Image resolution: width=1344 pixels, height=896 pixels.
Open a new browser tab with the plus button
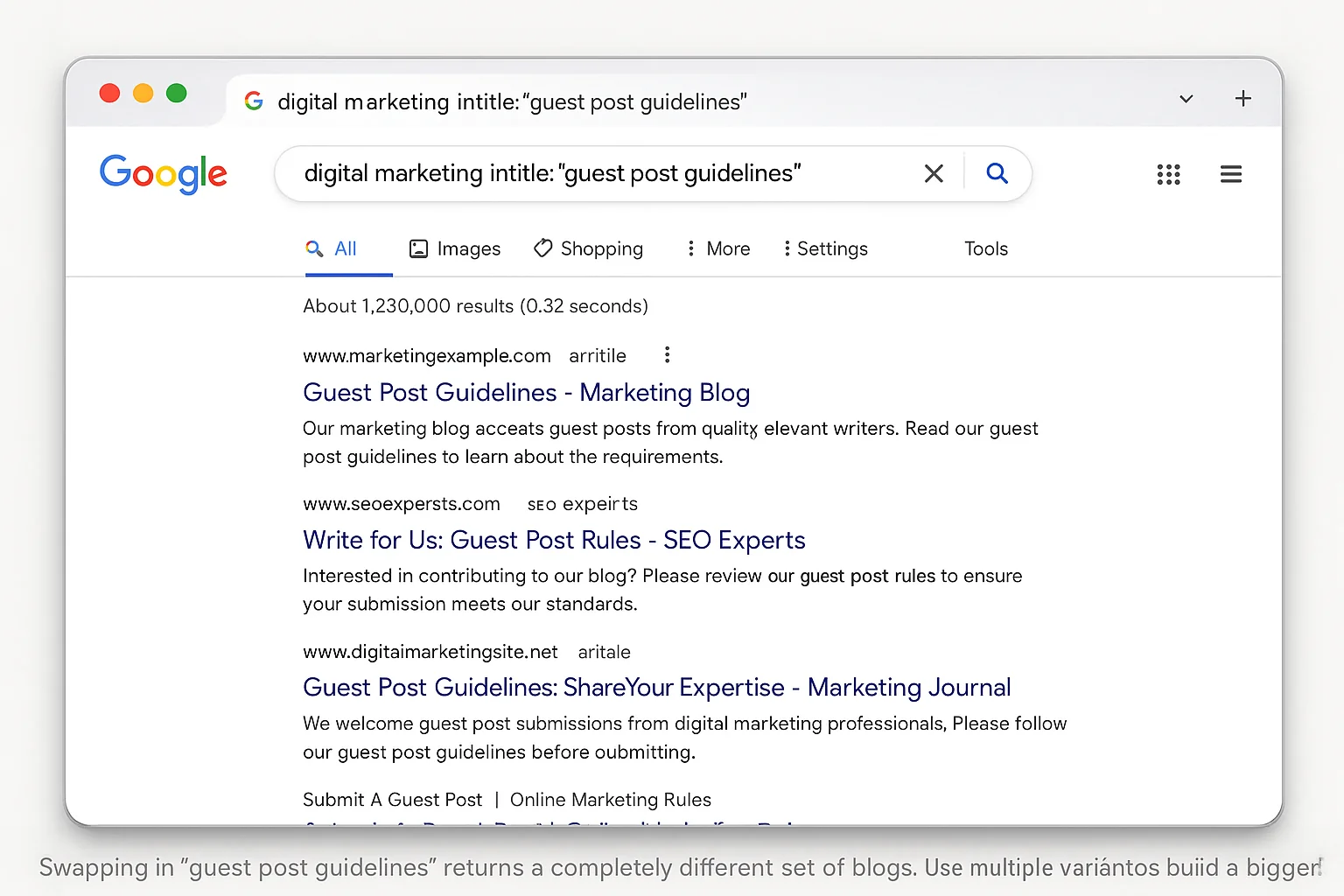click(x=1242, y=98)
